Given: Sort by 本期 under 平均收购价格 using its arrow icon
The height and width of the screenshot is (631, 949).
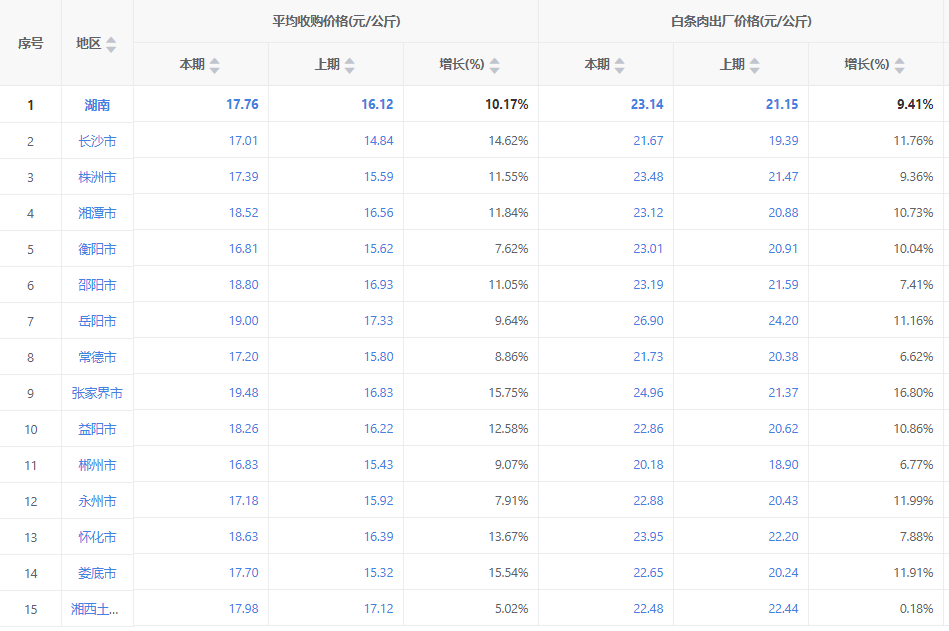Looking at the screenshot, I should pos(214,65).
